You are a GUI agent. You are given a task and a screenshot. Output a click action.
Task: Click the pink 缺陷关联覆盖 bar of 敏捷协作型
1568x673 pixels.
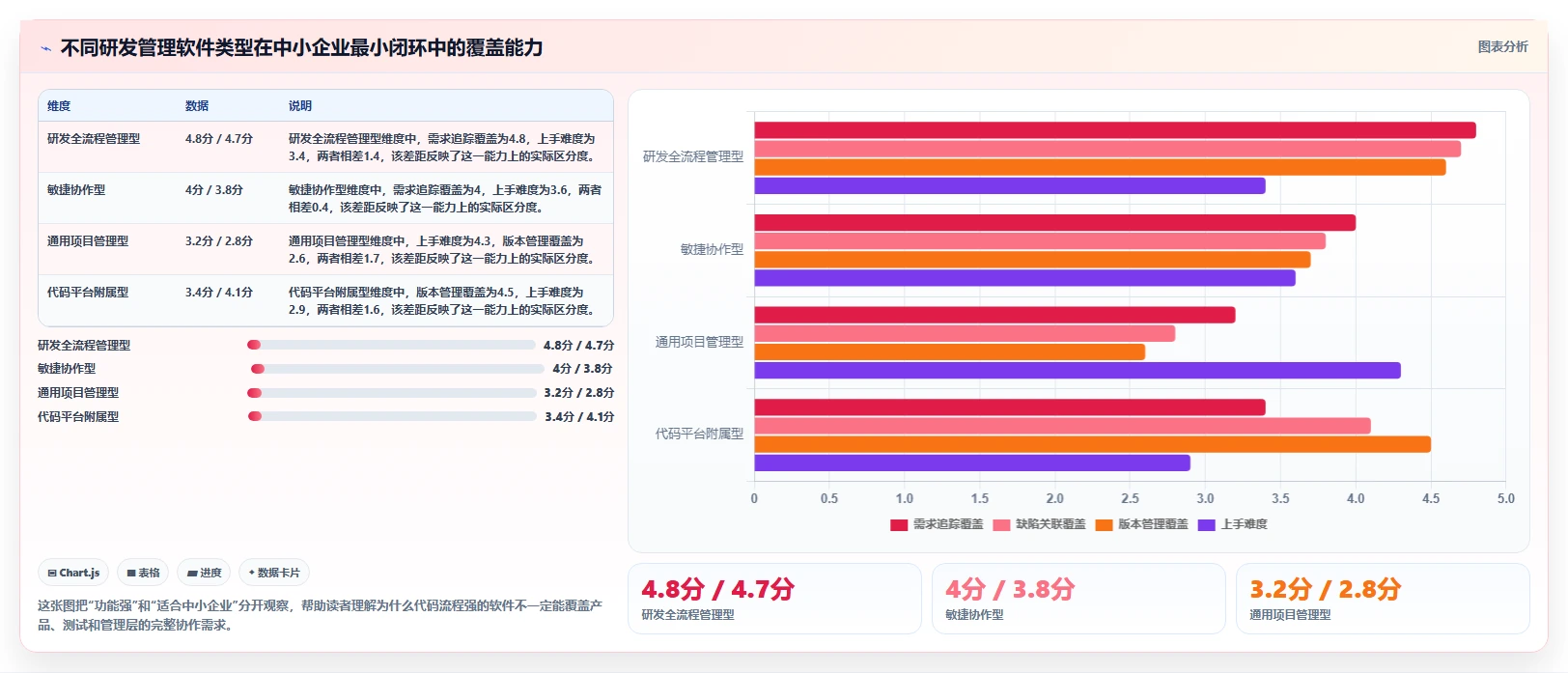1040,241
